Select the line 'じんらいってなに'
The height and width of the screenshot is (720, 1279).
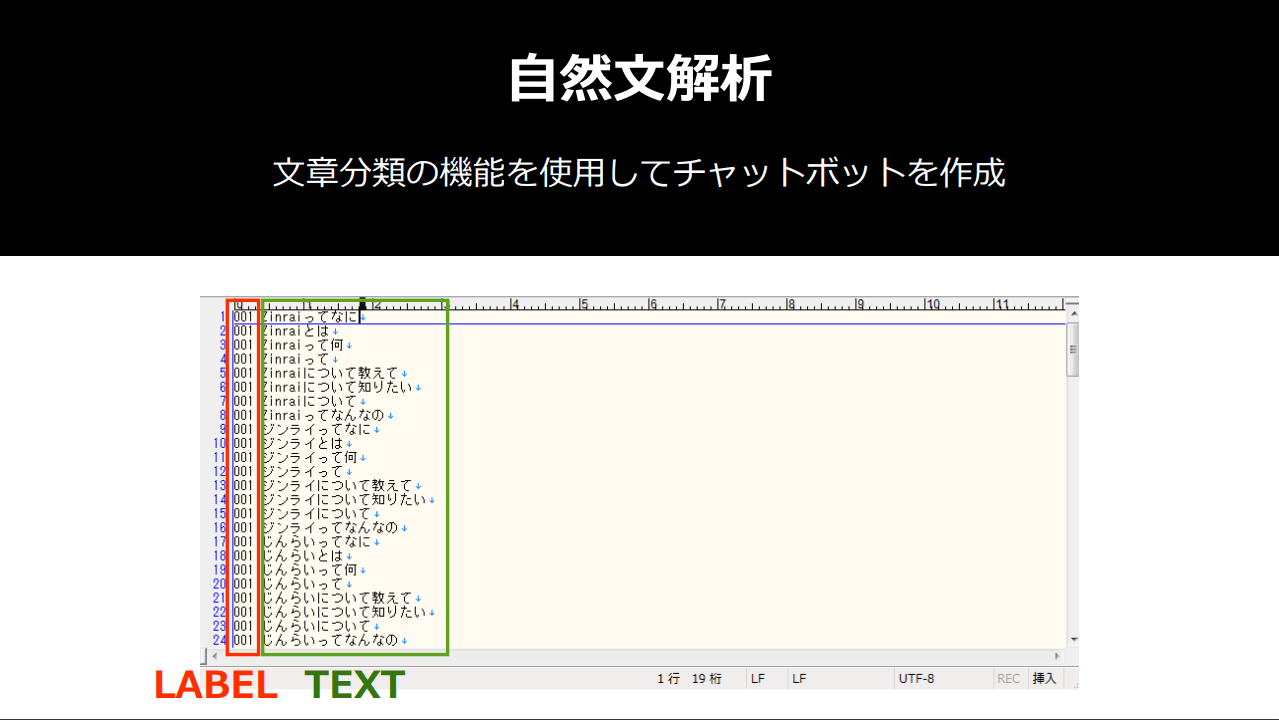316,541
